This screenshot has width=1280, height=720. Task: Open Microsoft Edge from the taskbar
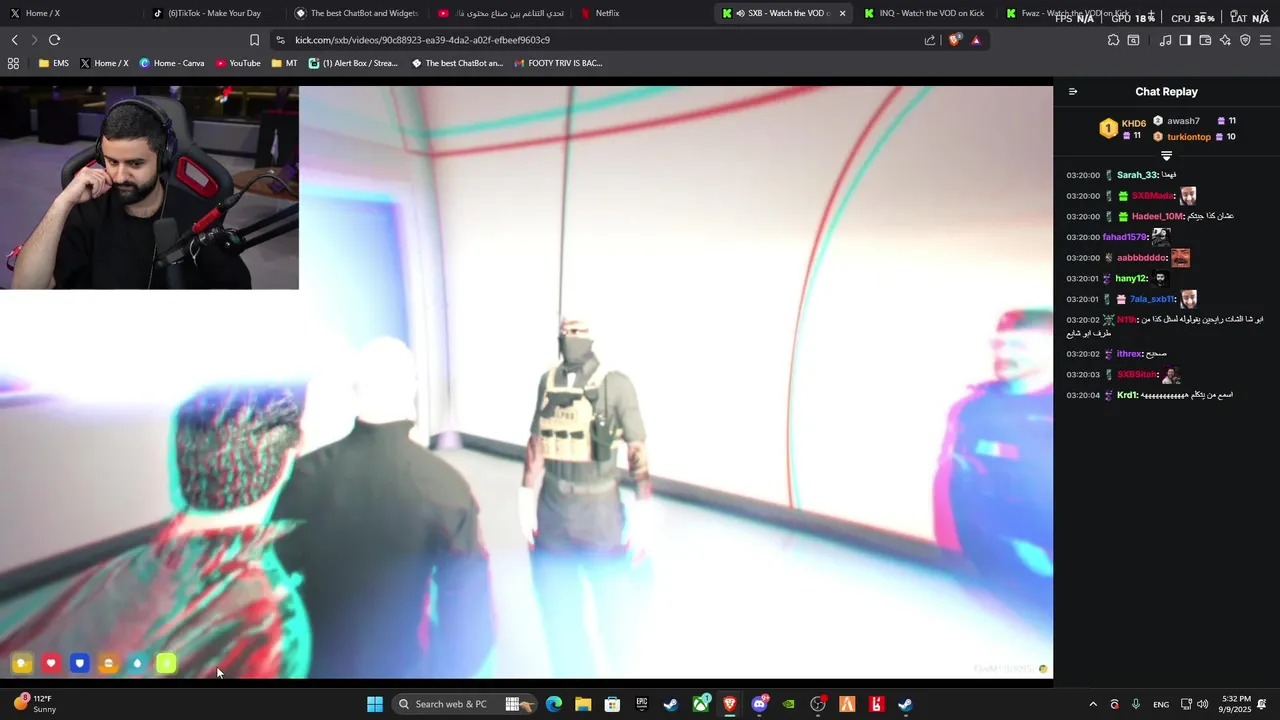(x=554, y=704)
